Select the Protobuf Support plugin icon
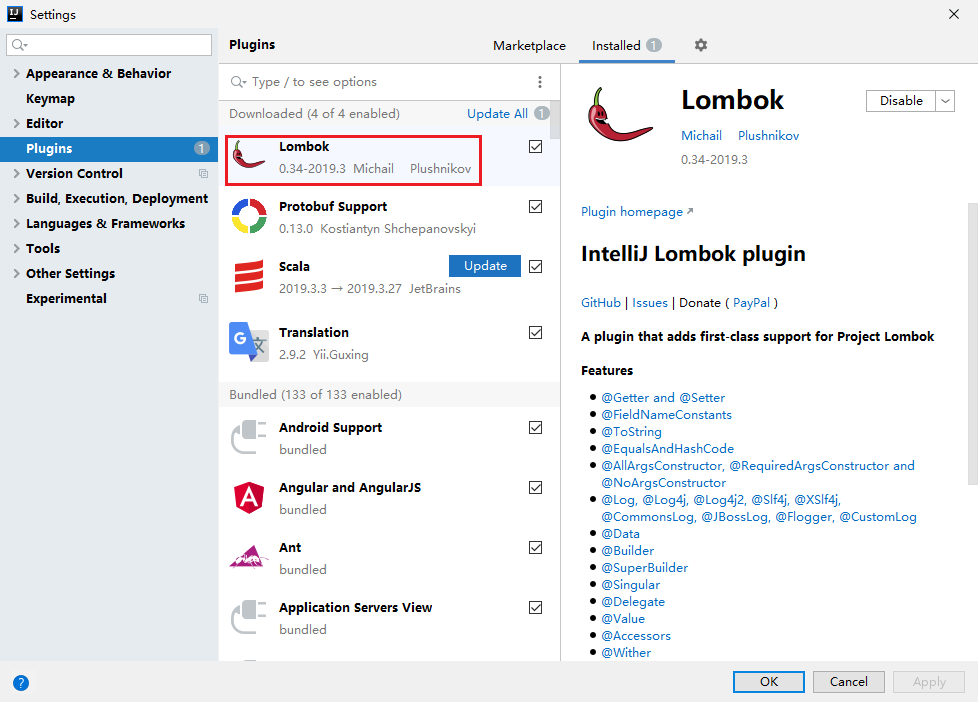The height and width of the screenshot is (702, 978). [248, 217]
